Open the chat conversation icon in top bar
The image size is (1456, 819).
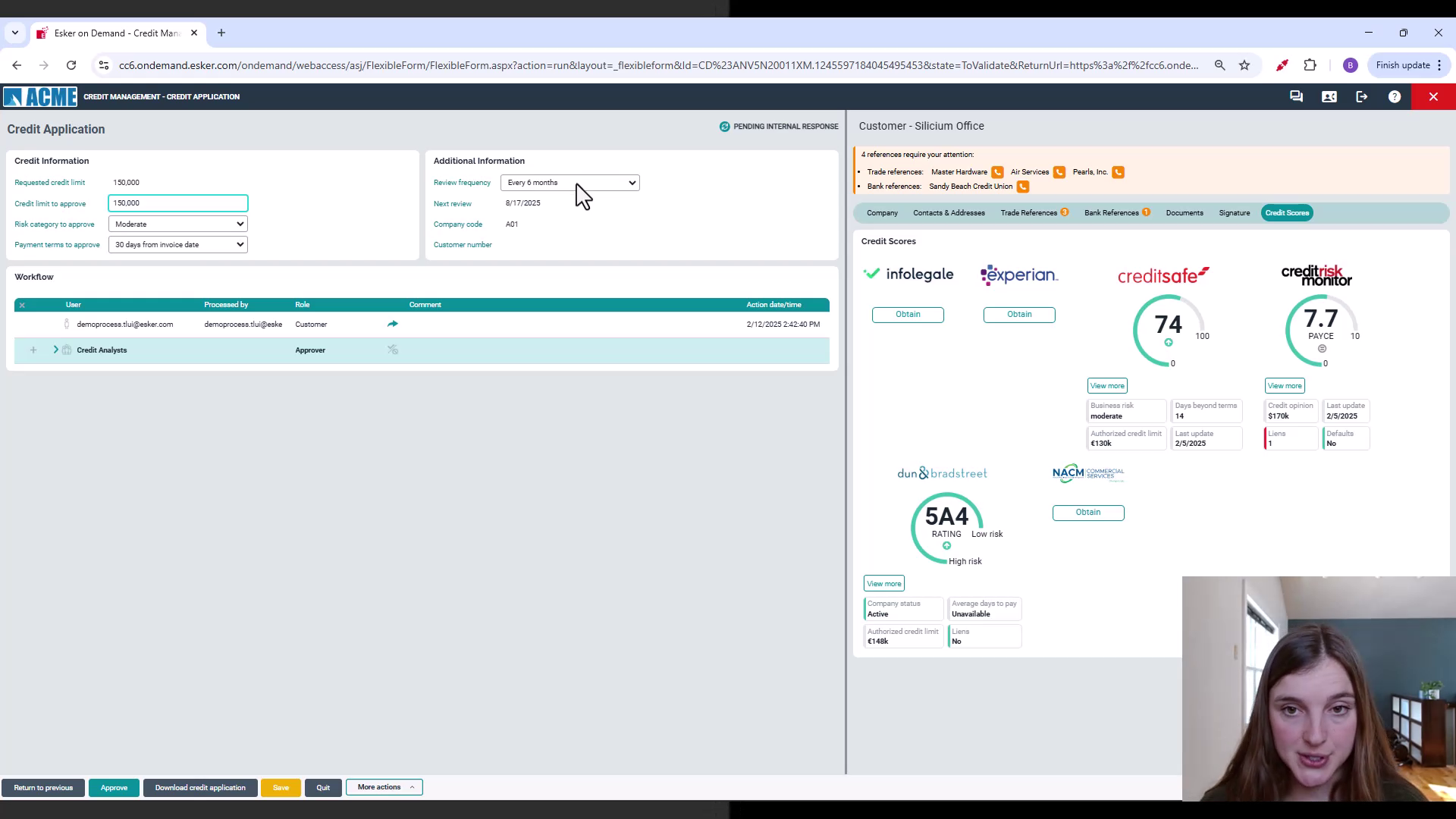[1296, 96]
